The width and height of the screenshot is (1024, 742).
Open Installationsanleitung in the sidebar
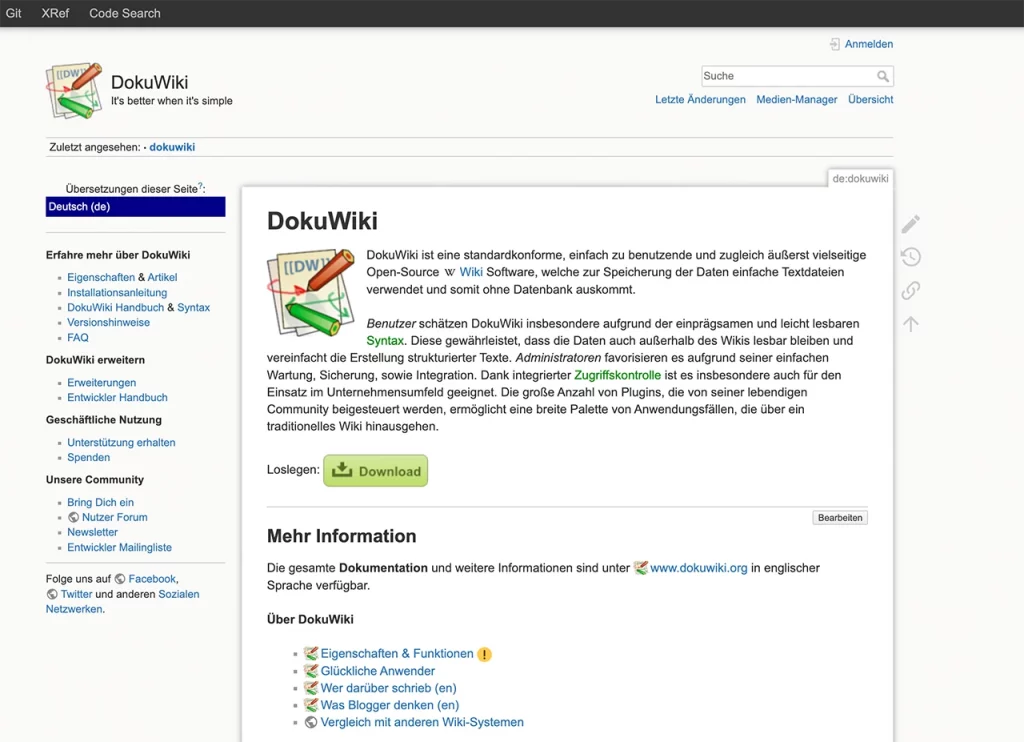tap(117, 293)
